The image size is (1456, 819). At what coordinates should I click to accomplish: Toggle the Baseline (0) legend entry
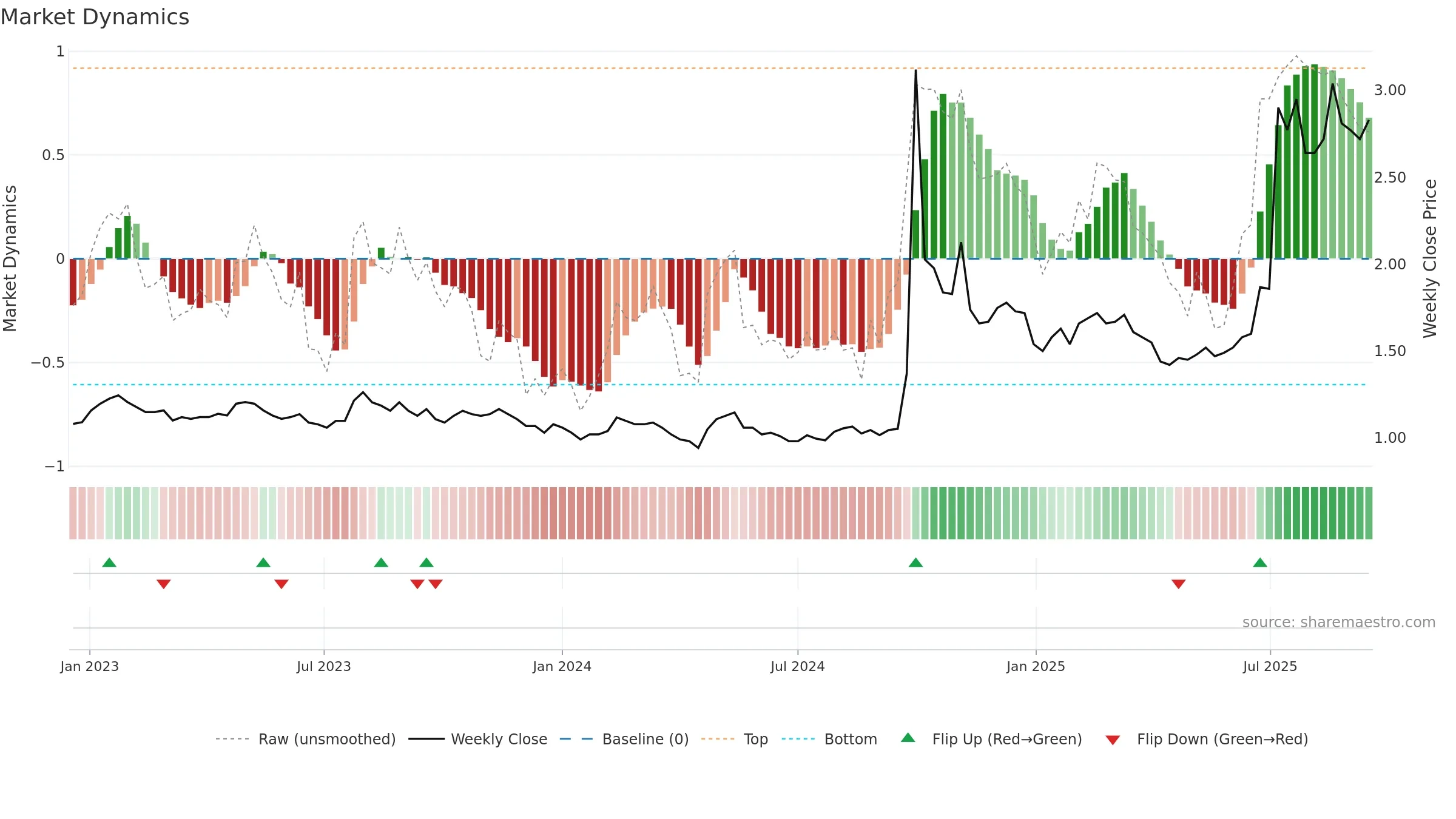tap(624, 739)
